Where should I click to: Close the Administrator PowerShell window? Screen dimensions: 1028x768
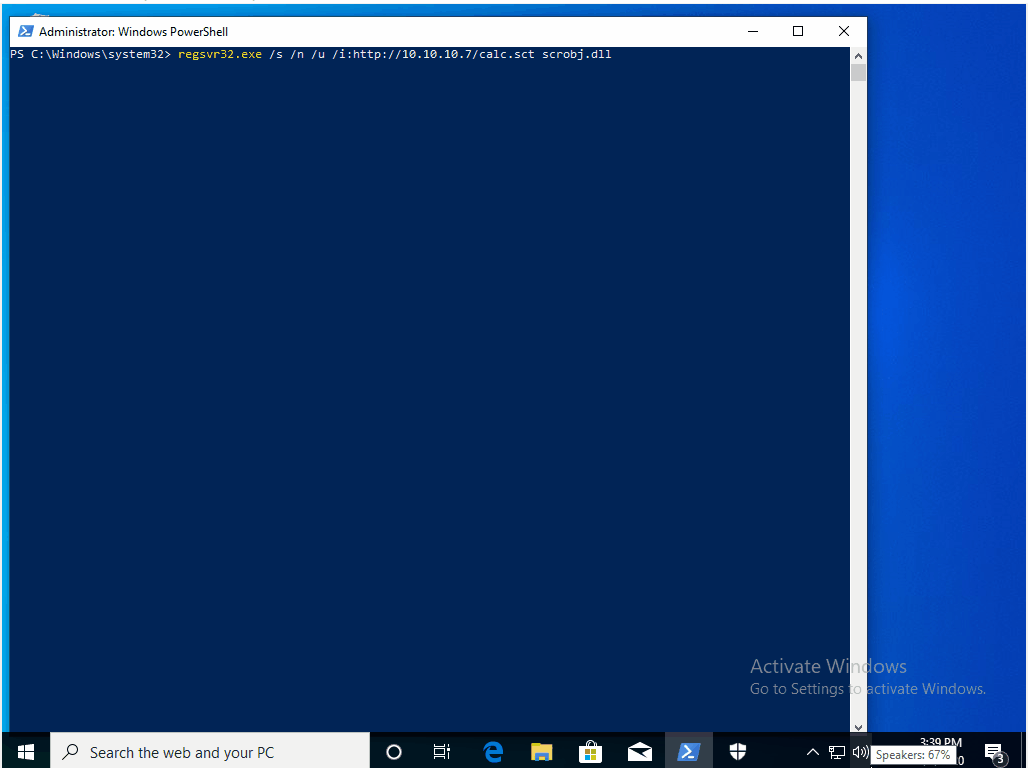click(844, 31)
